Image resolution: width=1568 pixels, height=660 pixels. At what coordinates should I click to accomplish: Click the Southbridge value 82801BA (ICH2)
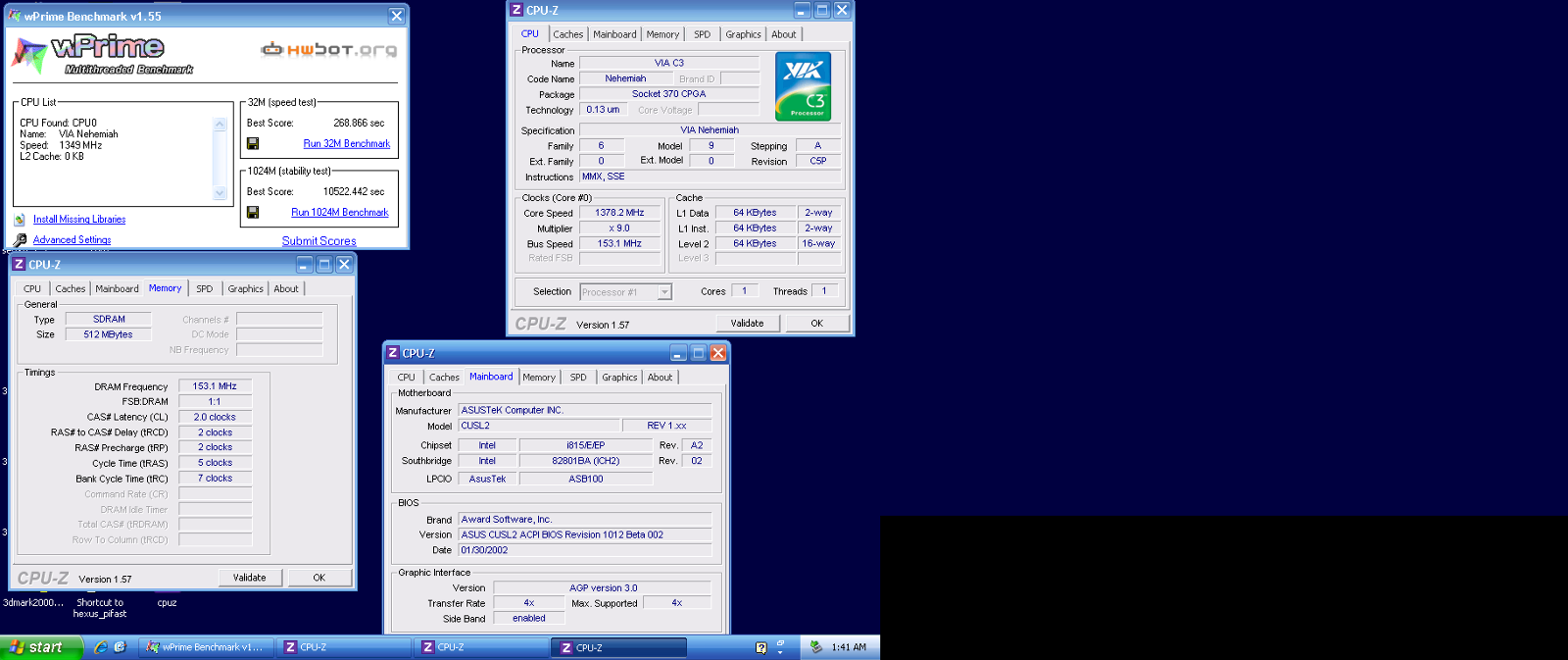pyautogui.click(x=586, y=461)
